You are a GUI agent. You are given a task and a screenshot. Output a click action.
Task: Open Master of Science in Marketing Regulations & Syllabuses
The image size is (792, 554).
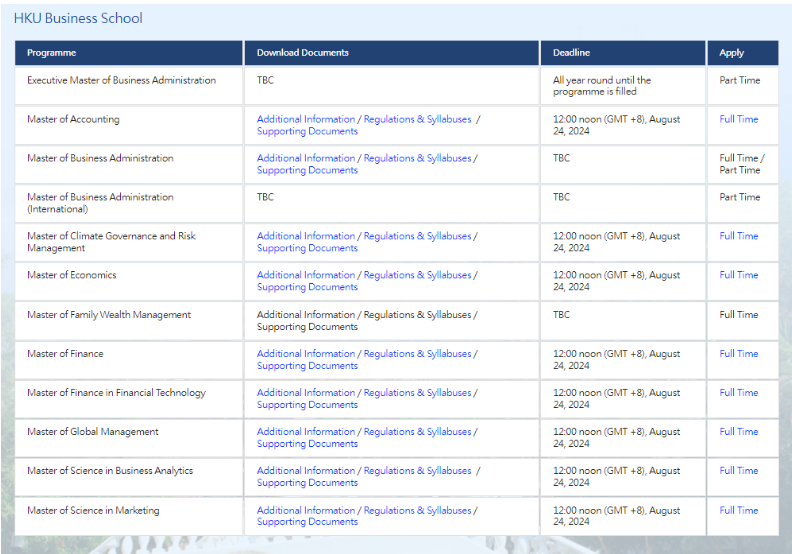coord(417,510)
